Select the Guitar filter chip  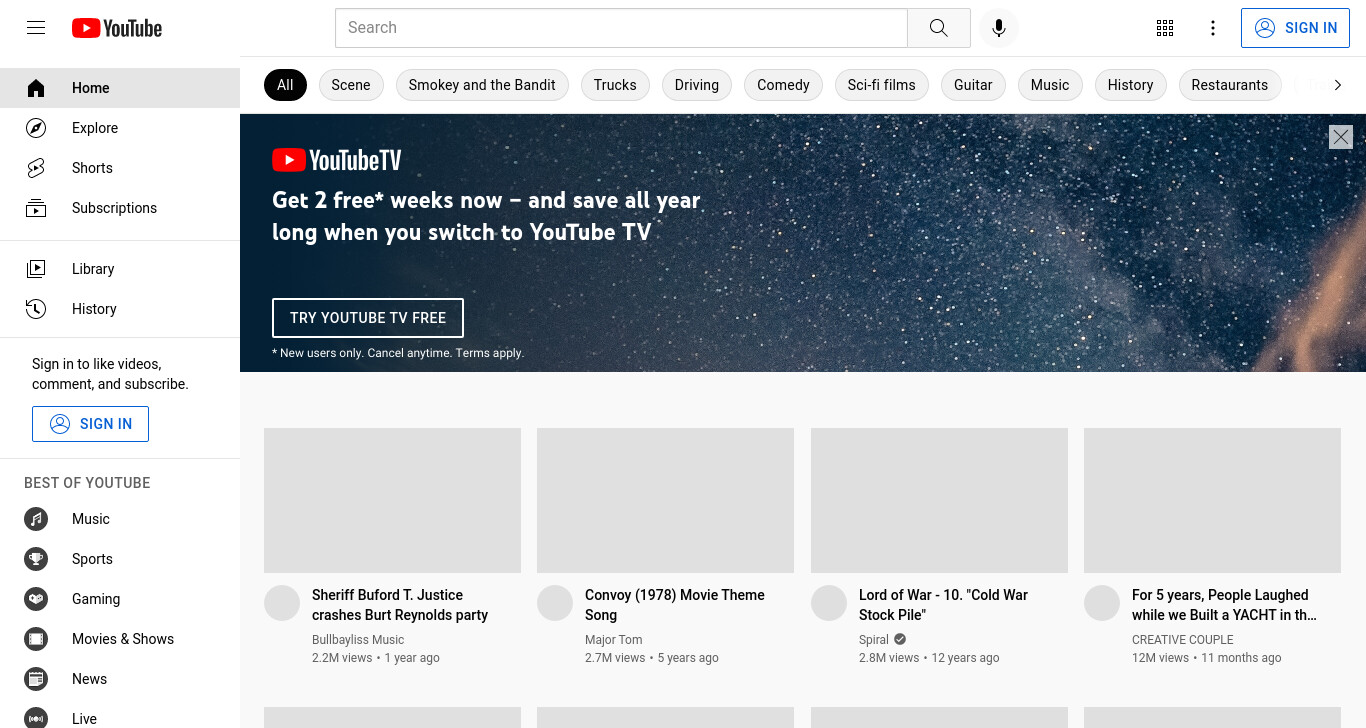click(973, 85)
